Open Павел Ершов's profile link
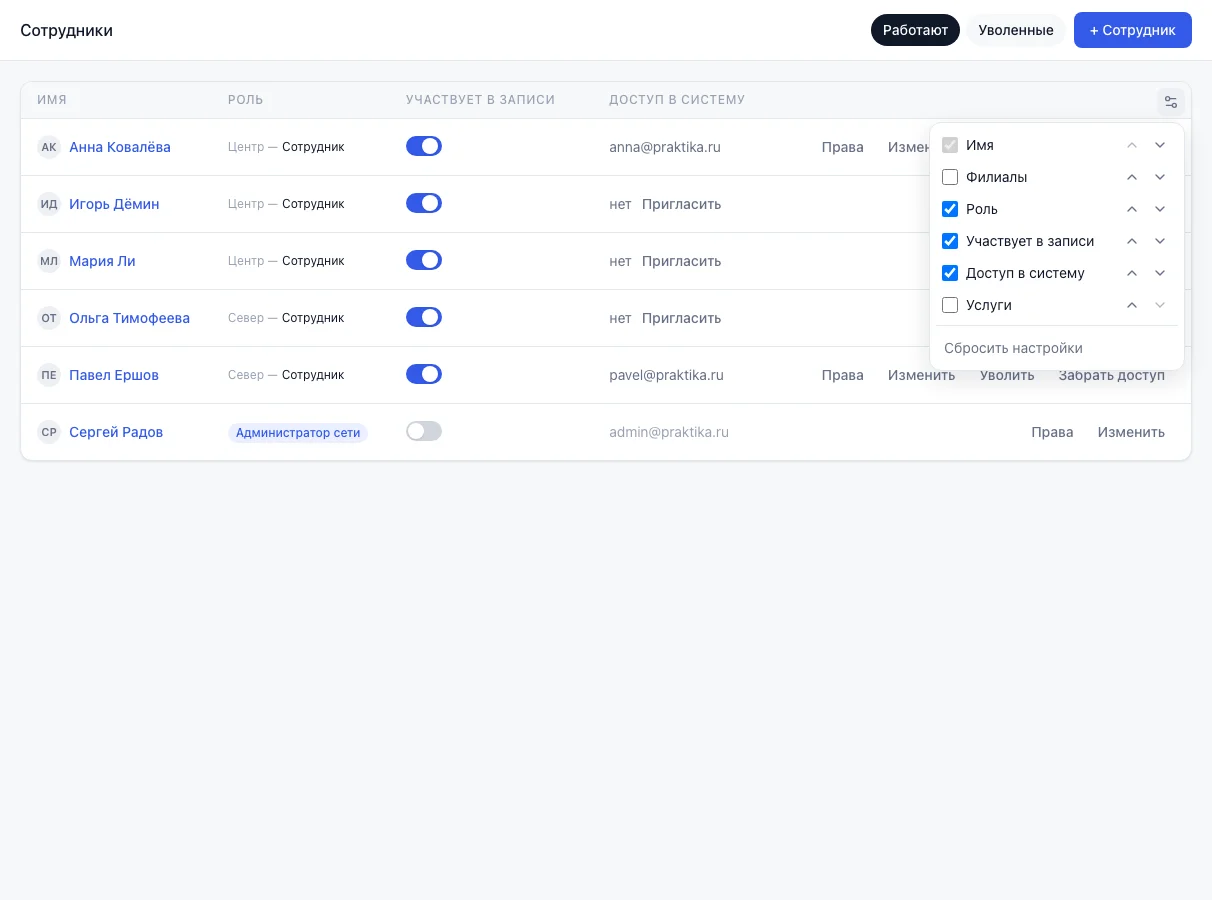The width and height of the screenshot is (1212, 900). (x=114, y=375)
